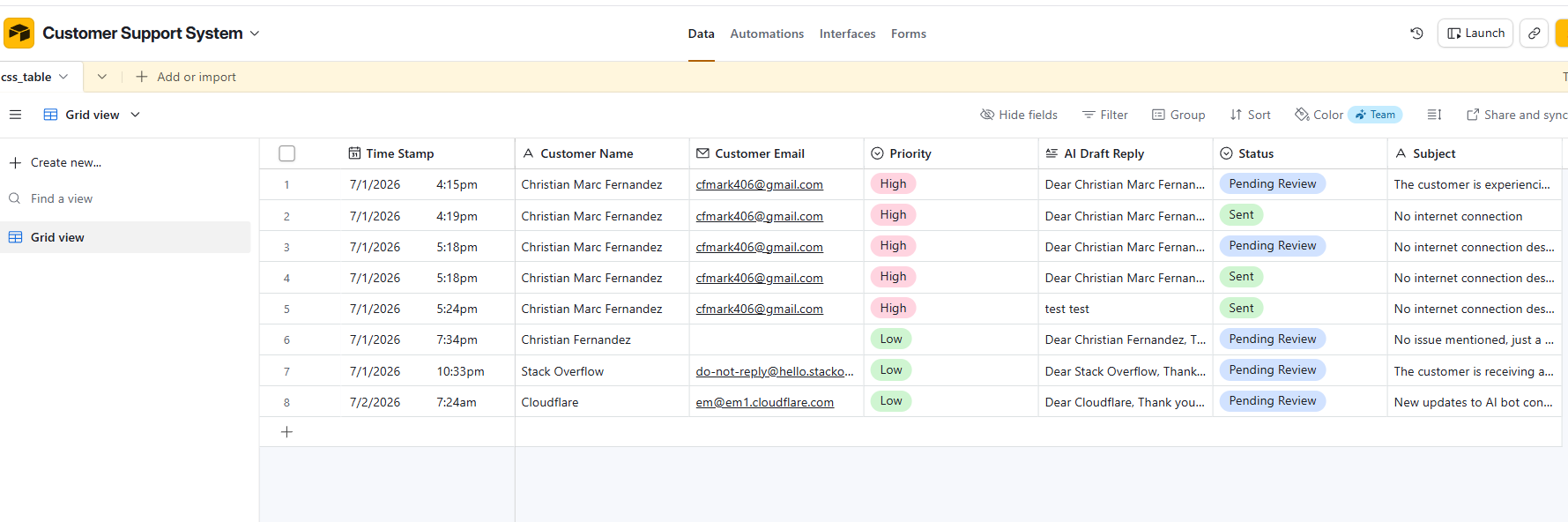Click Sent status tag in row 2

[1241, 214]
